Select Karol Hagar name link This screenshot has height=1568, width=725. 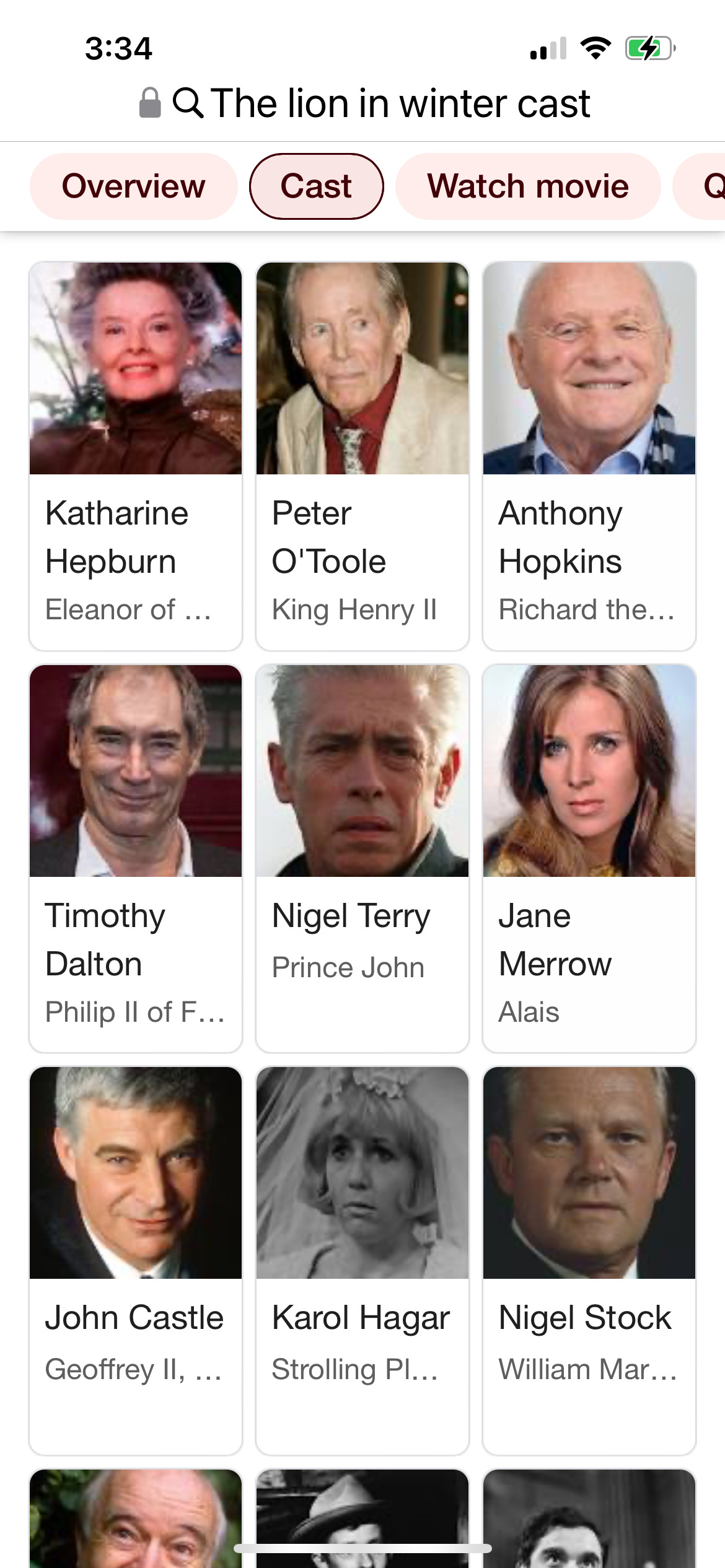pos(361,1318)
